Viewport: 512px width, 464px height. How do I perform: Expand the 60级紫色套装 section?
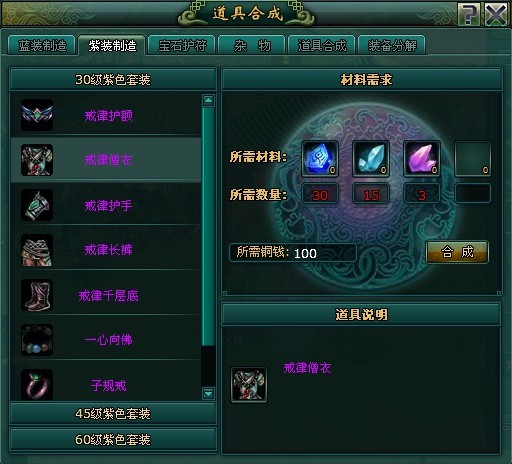113,440
